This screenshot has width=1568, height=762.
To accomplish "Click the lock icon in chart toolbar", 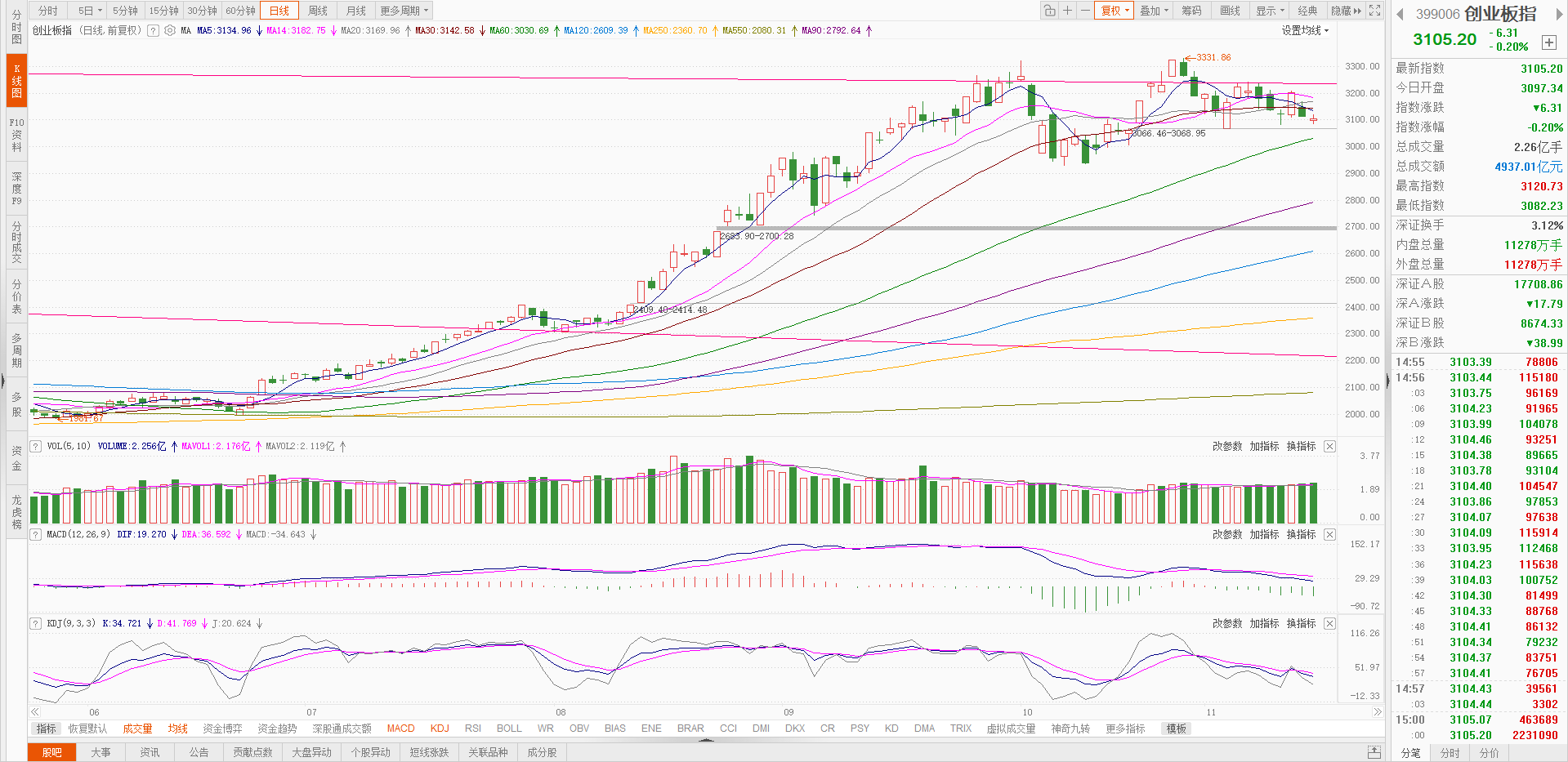I will [x=1049, y=11].
